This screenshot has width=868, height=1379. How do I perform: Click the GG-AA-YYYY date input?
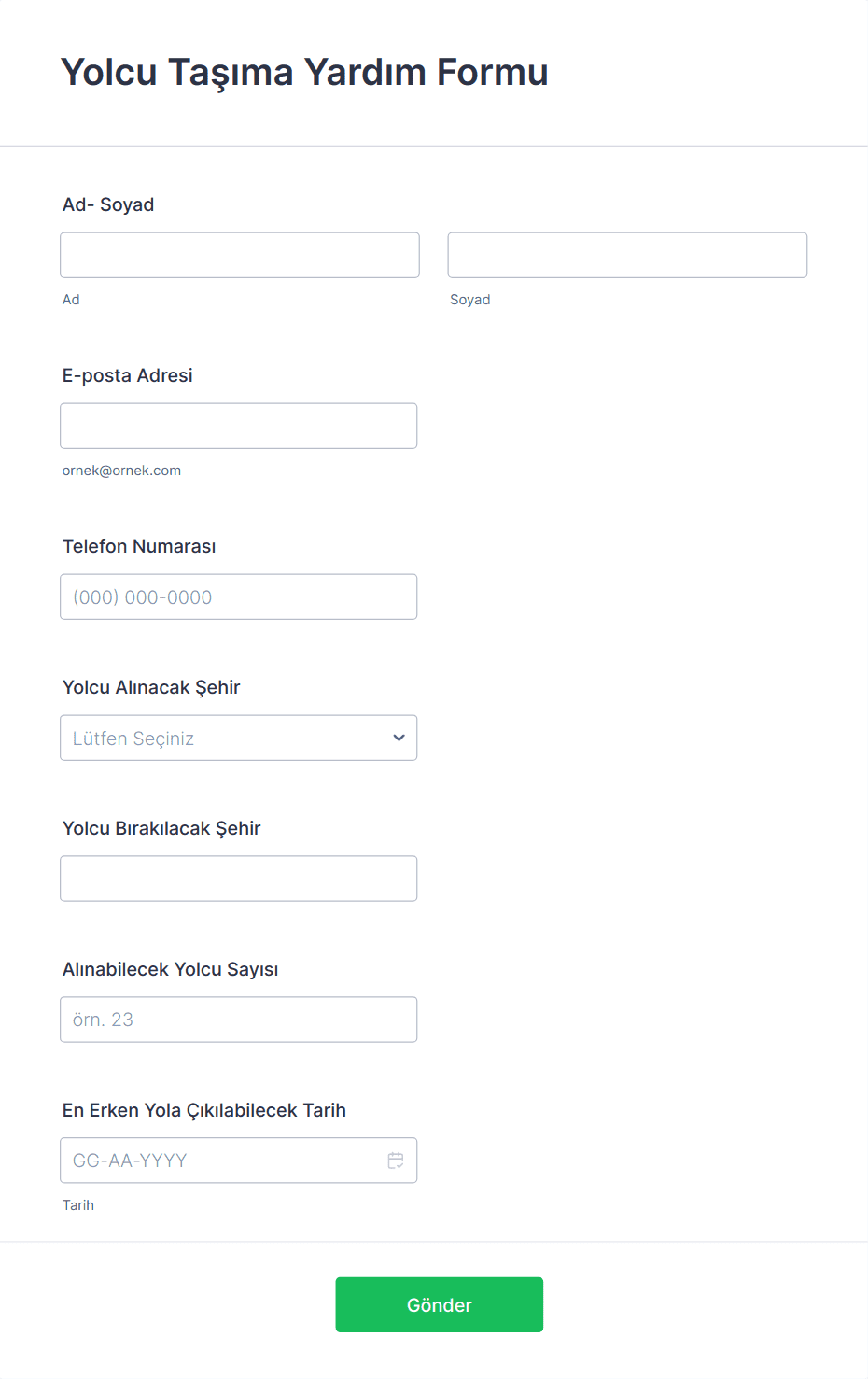[219, 1161]
